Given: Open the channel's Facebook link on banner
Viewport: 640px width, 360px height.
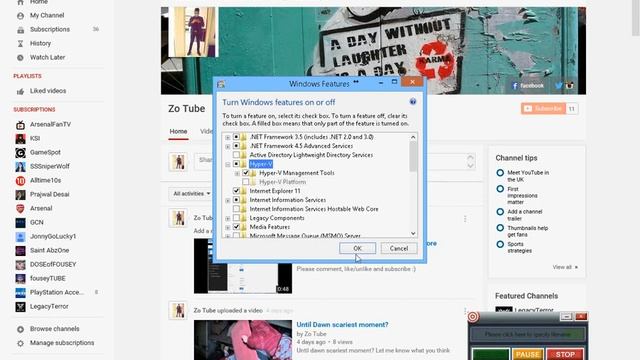Looking at the screenshot, I should (x=528, y=86).
